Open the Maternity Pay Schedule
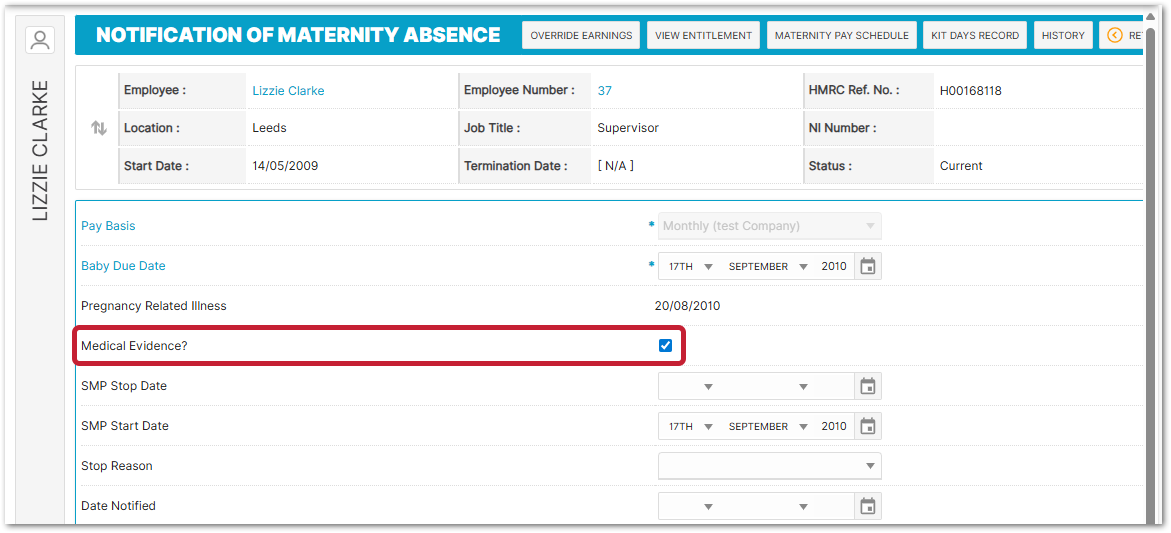Screen dimensions: 1171x533 tap(841, 36)
